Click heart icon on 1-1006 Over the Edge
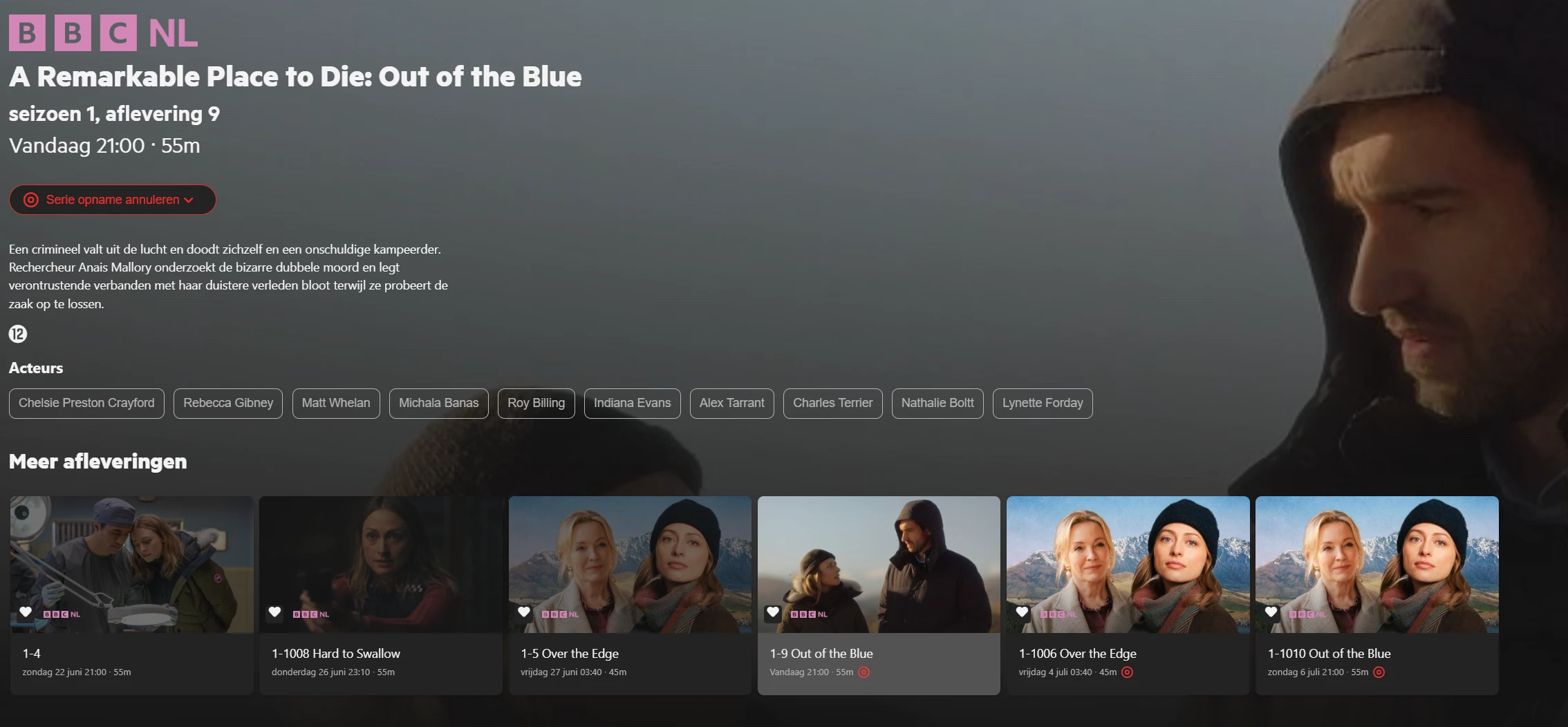 [1022, 612]
